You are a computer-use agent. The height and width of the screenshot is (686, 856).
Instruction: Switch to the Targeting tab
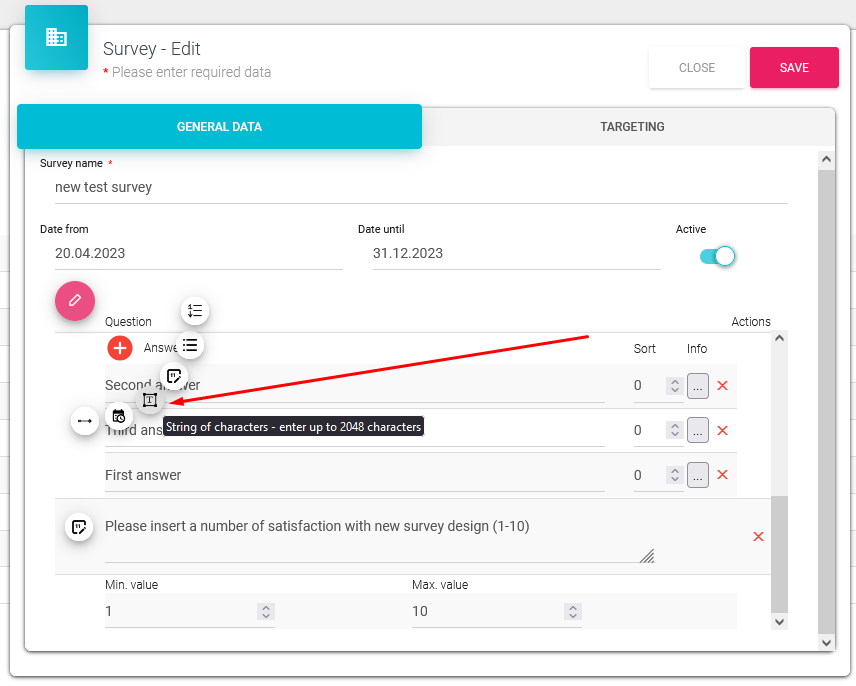coord(632,127)
